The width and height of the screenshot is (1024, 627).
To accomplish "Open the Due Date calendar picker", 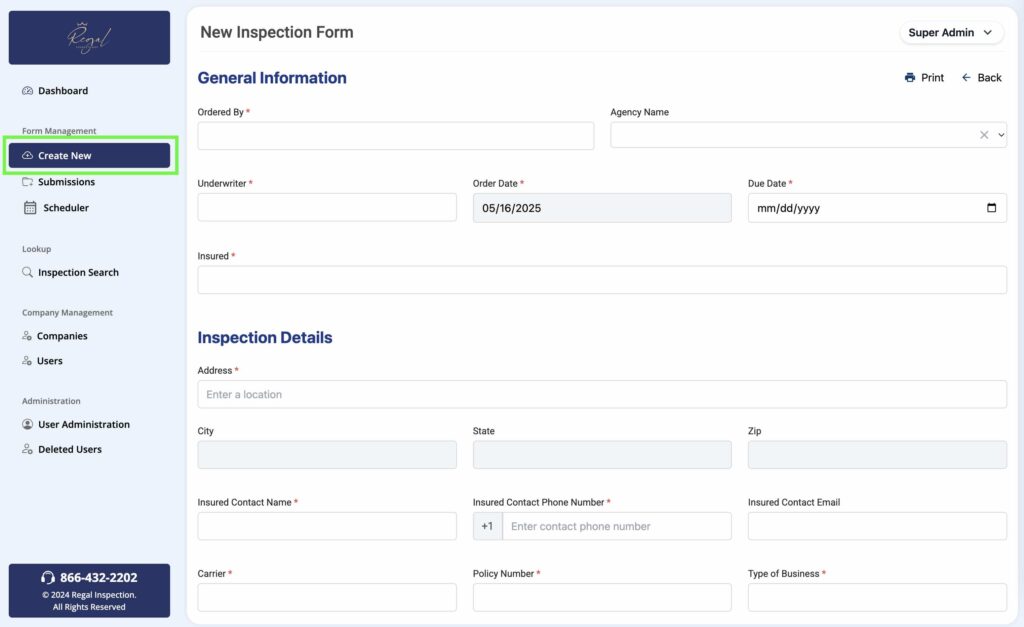I will [x=991, y=208].
